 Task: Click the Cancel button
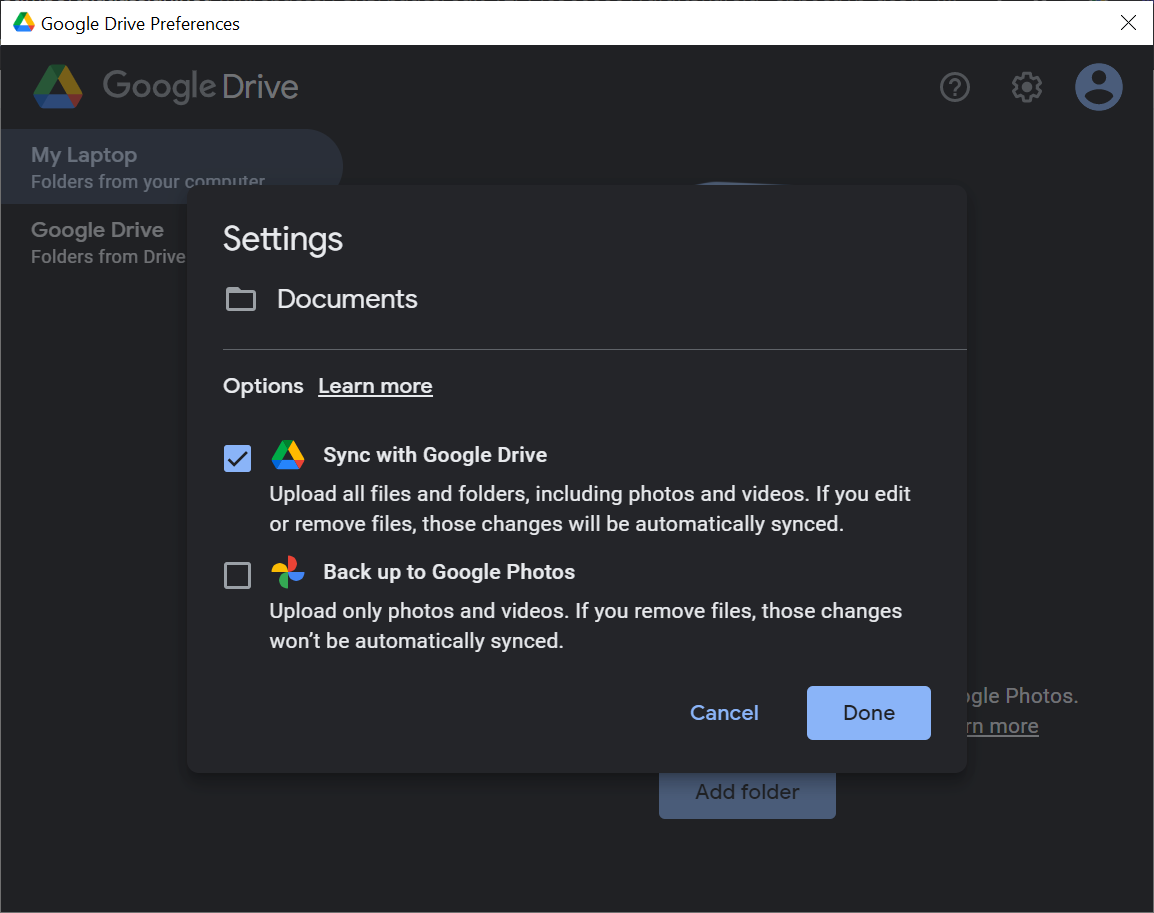tap(724, 713)
